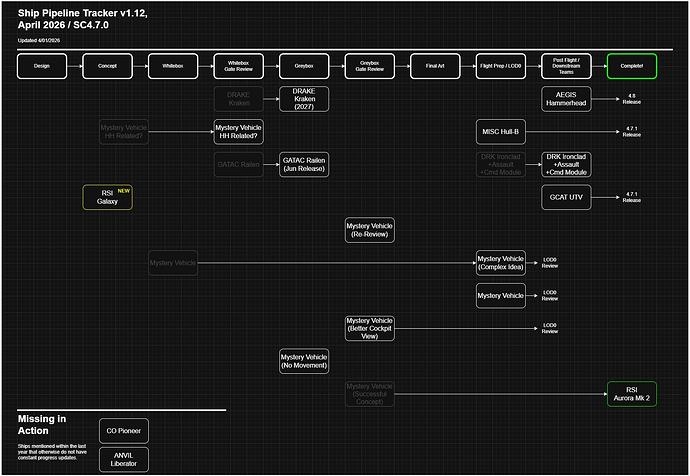Click LOD0 Review label after Better Cockpit arrow
690x476 pixels.
click(x=550, y=329)
